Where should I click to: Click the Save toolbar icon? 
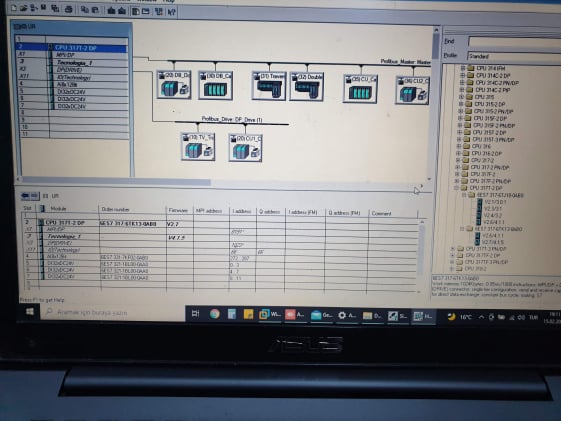coord(43,8)
